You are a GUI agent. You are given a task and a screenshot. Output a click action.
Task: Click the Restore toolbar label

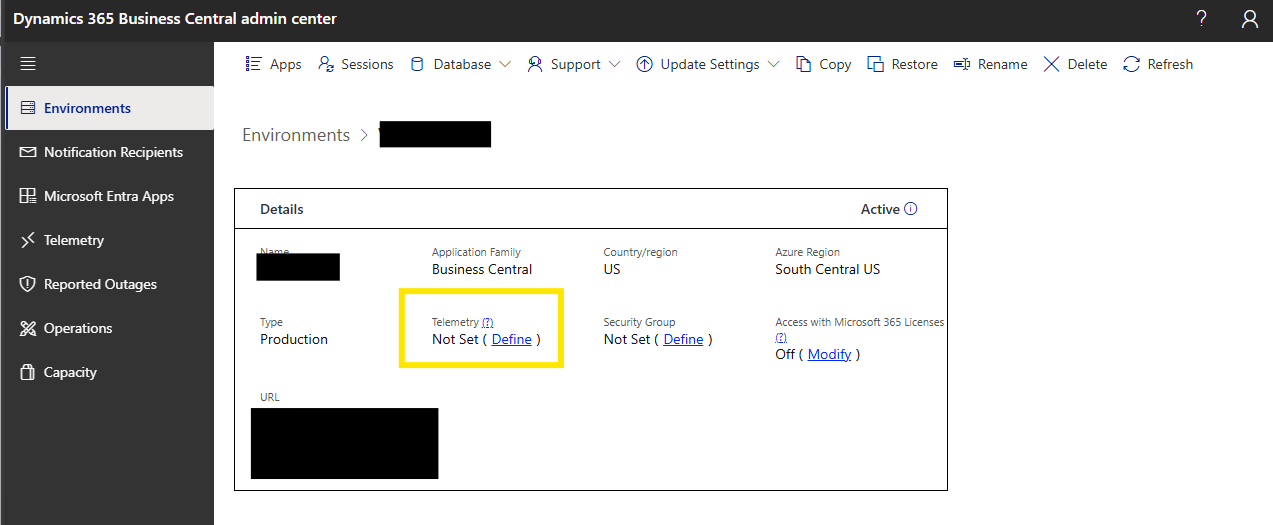tap(915, 64)
